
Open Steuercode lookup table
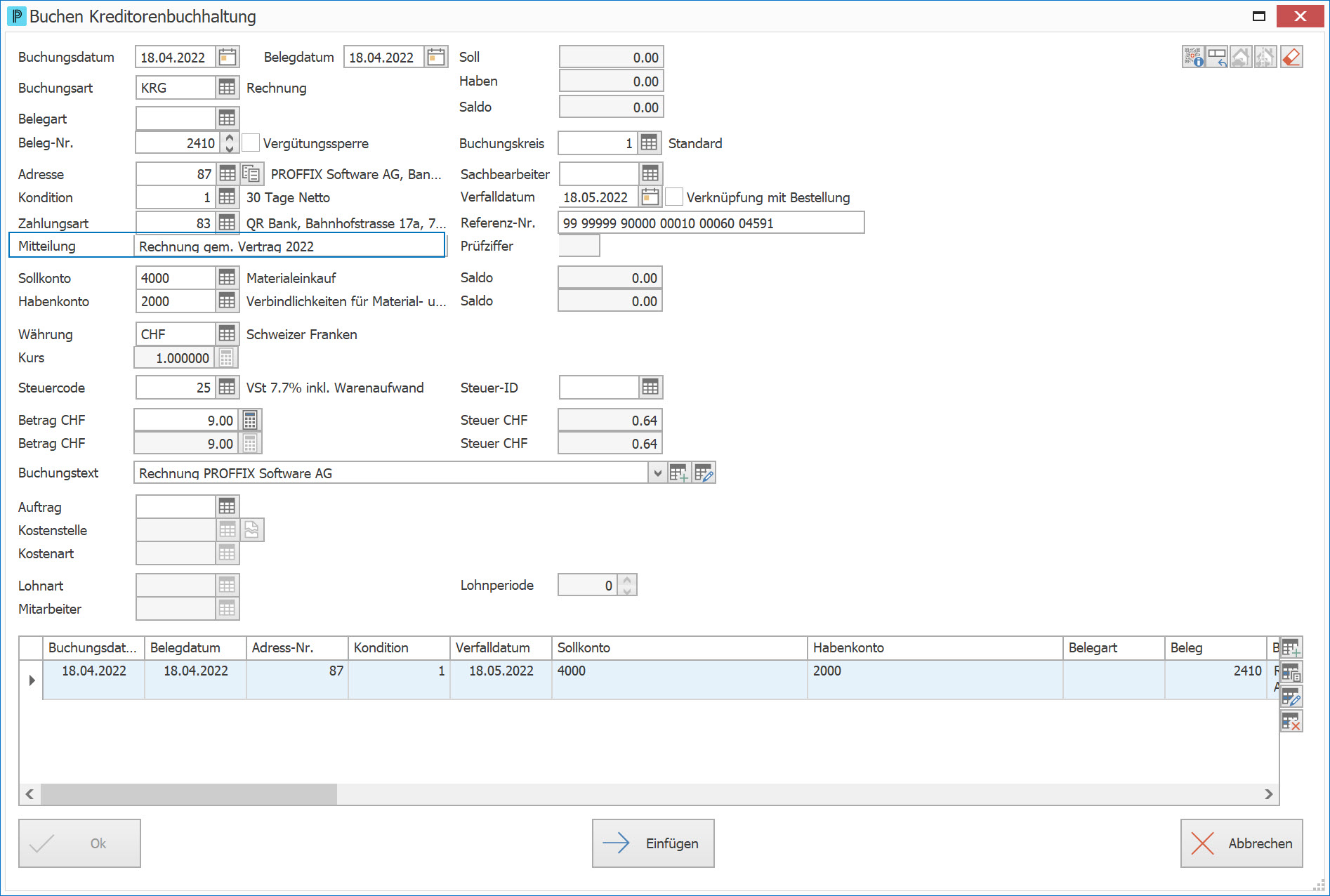tap(227, 387)
